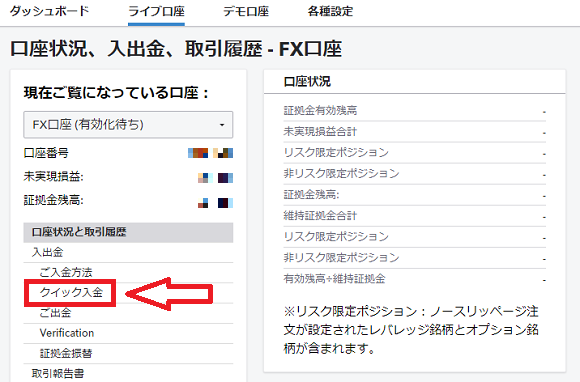Click the 証拠金残高: label in the left panel
This screenshot has height=382, width=580.
pos(54,200)
